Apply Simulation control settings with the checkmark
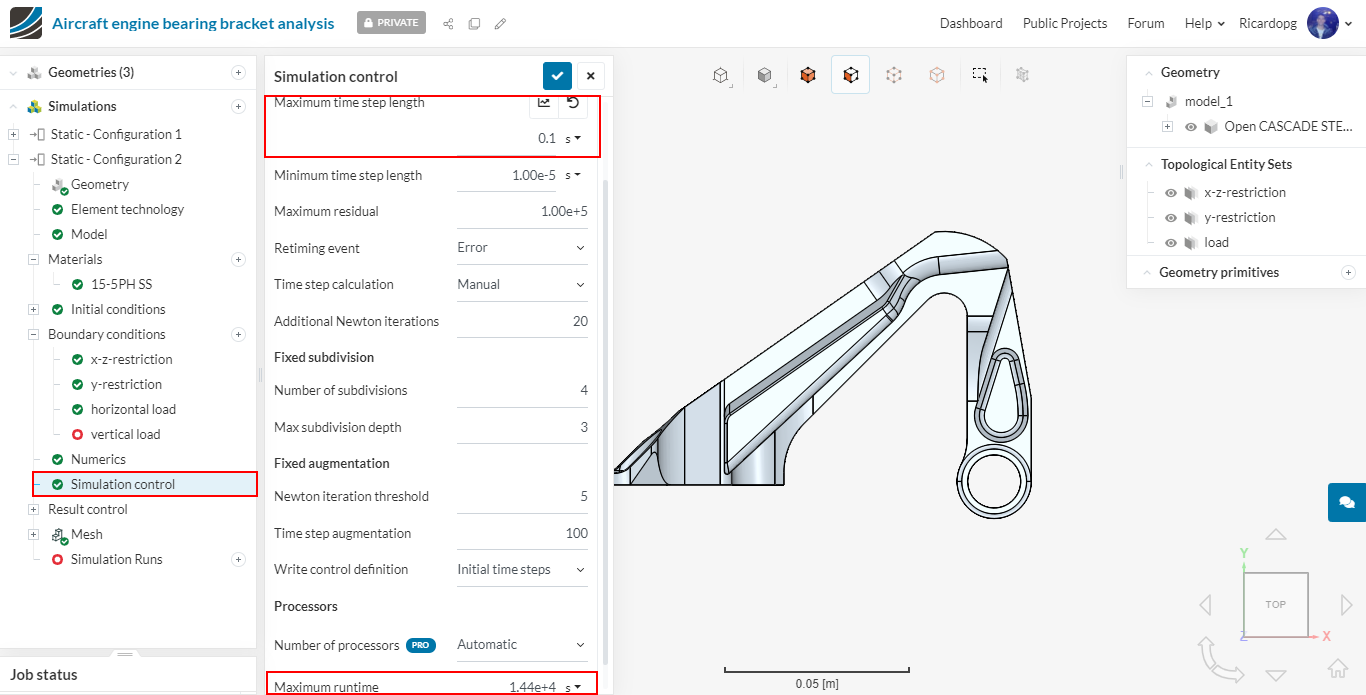1366x695 pixels. click(x=557, y=76)
